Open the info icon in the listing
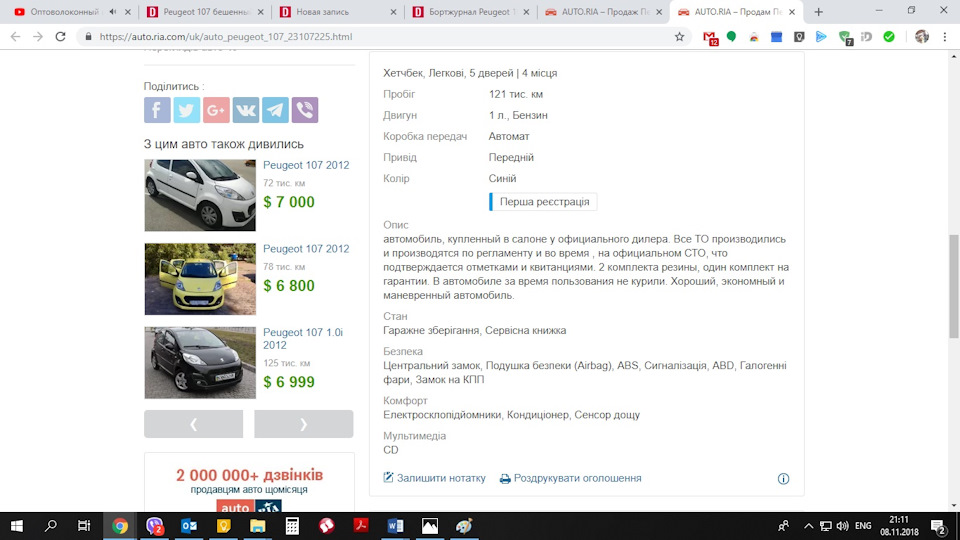 (x=783, y=479)
